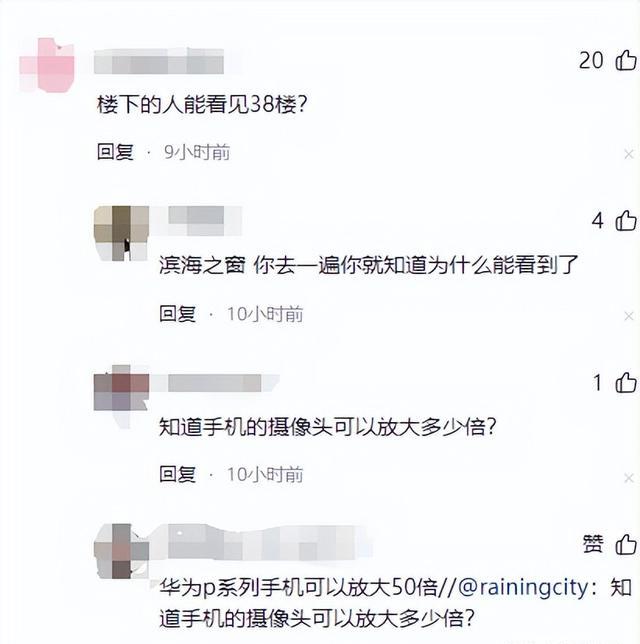Dismiss the camera zoom reply via X
640x644 pixels.
click(x=628, y=478)
